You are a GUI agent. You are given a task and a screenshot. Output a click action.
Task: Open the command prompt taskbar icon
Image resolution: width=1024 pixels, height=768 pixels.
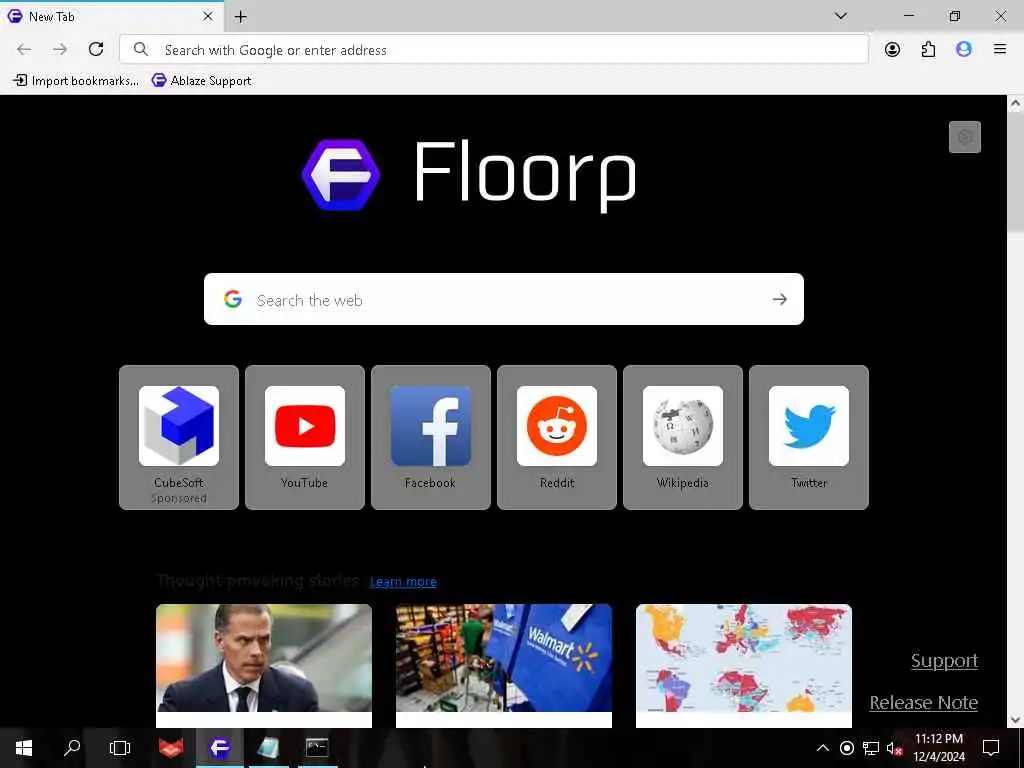[x=317, y=748]
